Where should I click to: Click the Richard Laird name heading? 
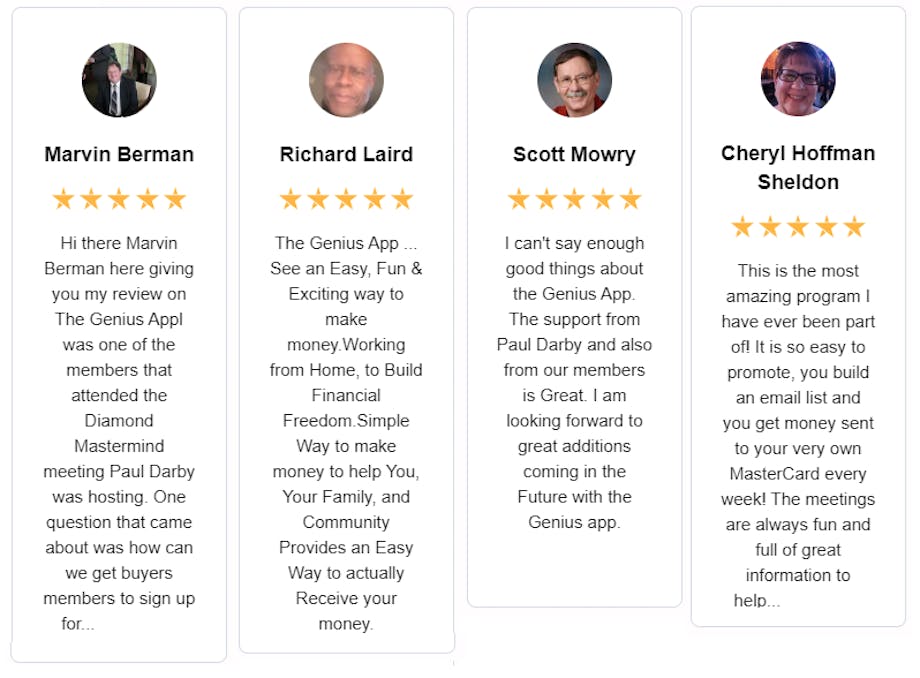click(346, 155)
